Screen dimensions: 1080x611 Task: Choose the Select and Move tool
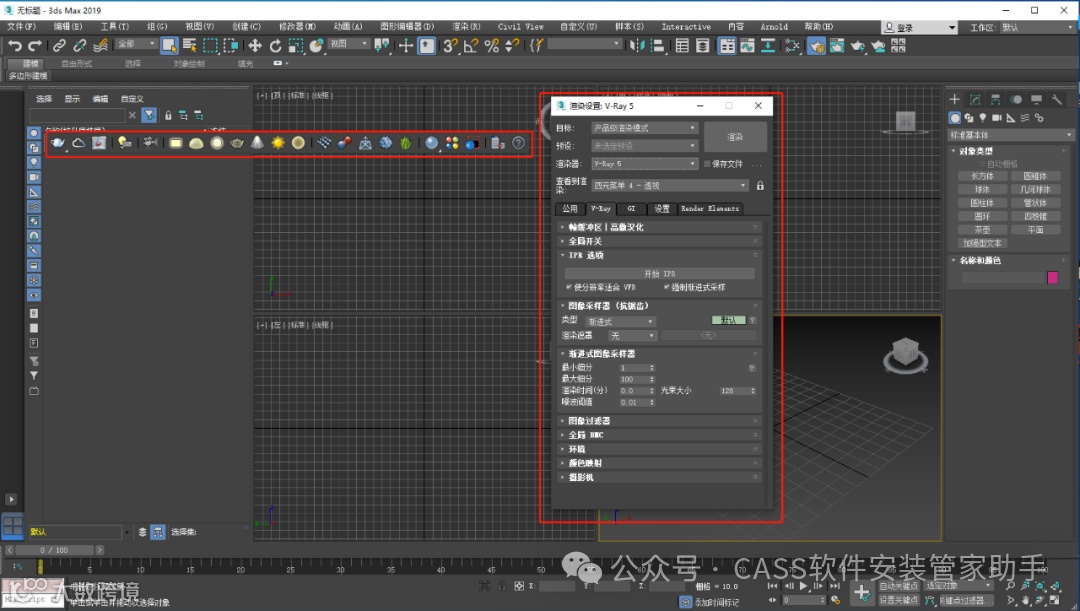[255, 45]
